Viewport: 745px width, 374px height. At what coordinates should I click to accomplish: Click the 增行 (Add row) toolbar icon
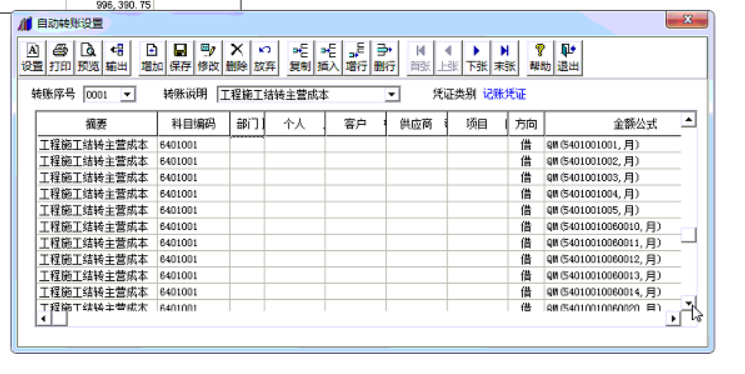356,58
